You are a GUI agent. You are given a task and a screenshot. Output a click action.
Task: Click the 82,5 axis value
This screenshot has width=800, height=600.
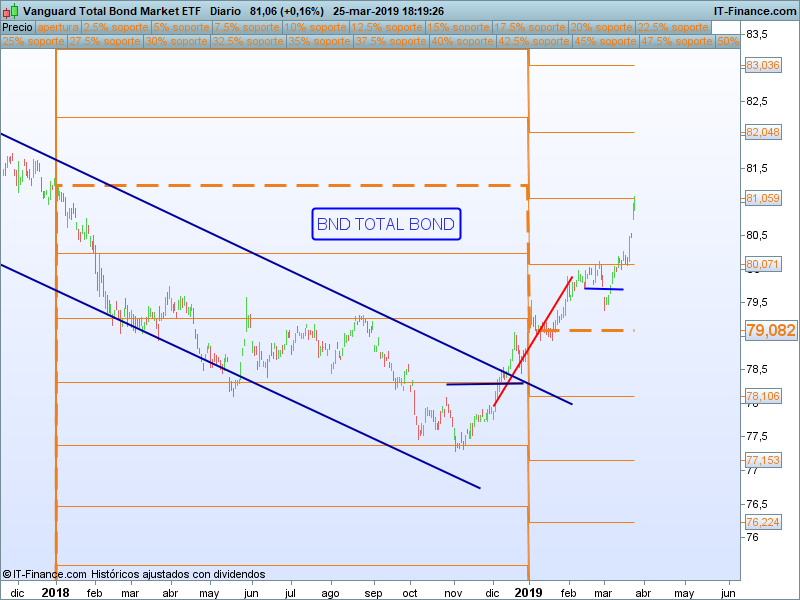(x=757, y=101)
